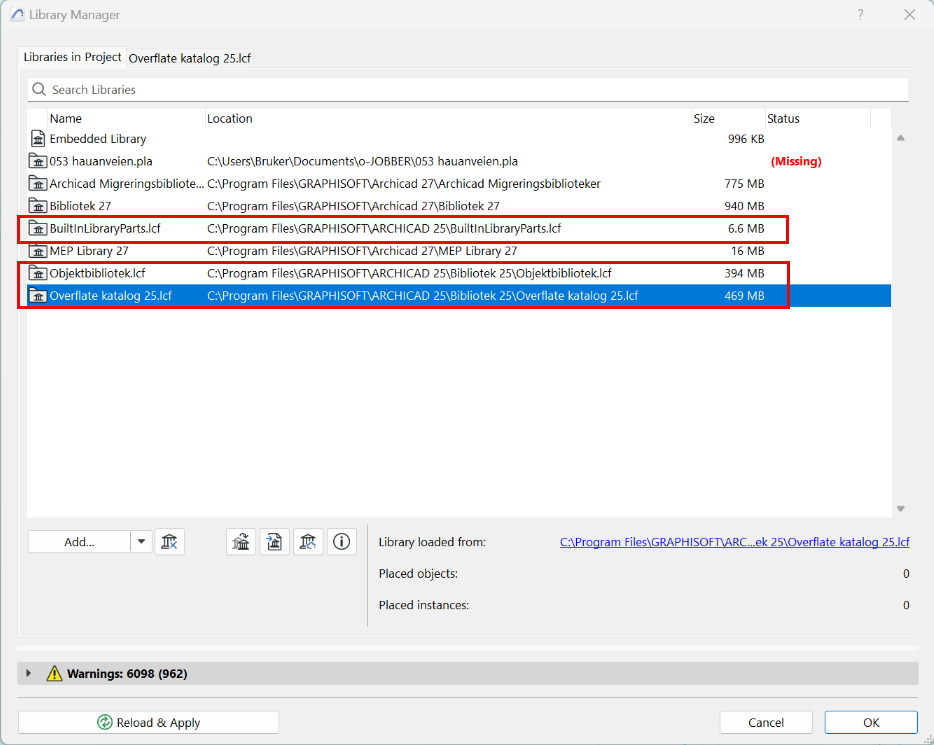Viewport: 934px width, 745px height.
Task: Click the Embedded Library row icon
Action: 38,139
